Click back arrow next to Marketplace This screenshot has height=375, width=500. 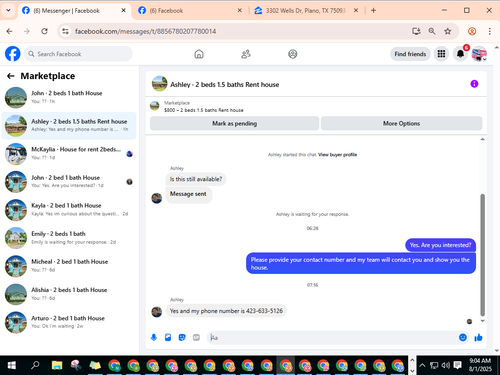[x=11, y=76]
